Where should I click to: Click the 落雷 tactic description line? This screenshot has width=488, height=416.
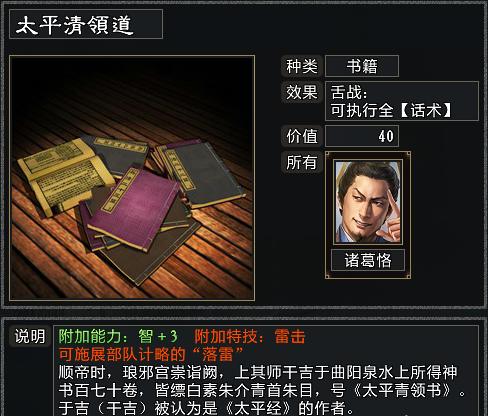(152, 354)
